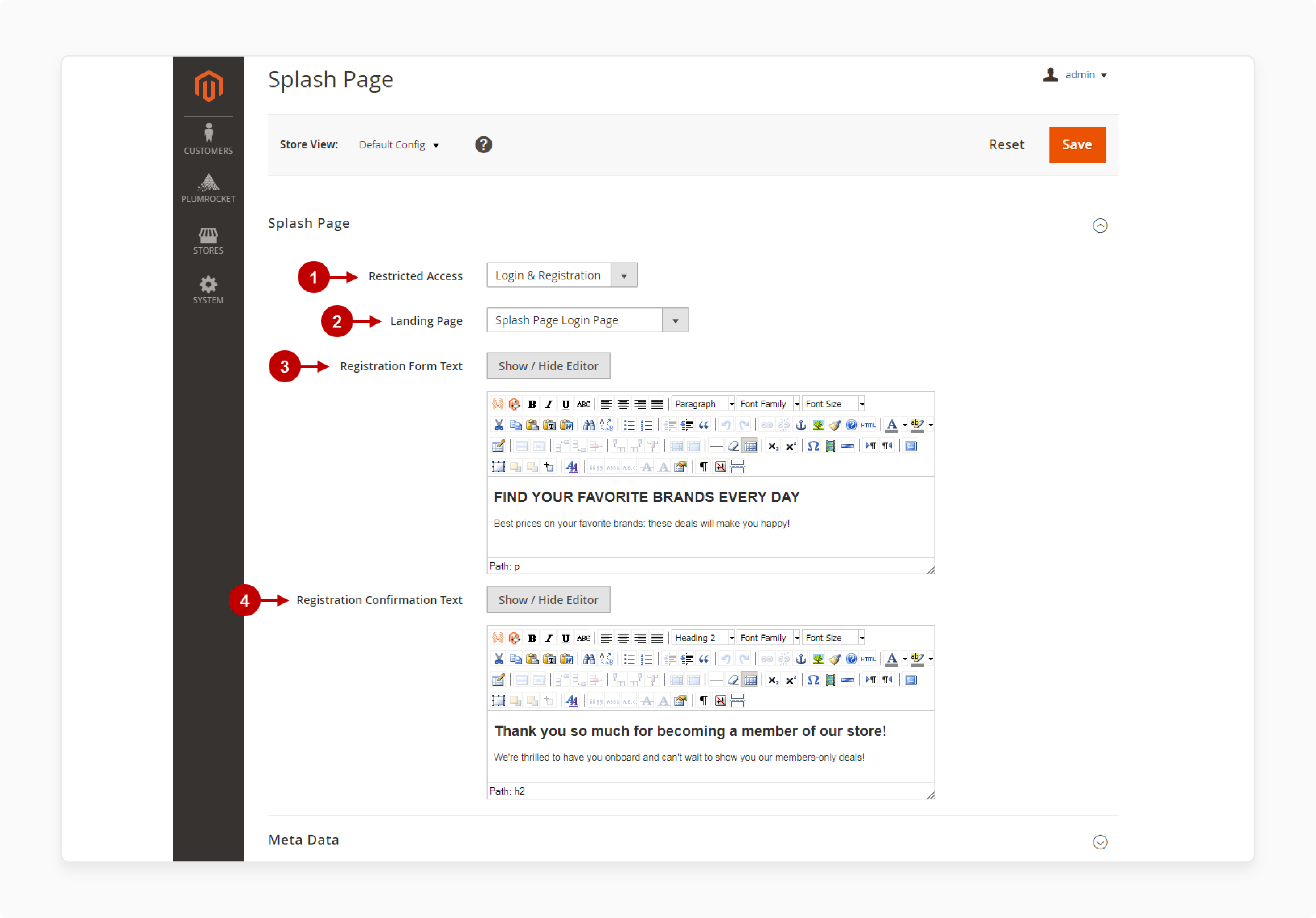
Task: Apply subscript in Registration Form Text editor
Action: (773, 446)
